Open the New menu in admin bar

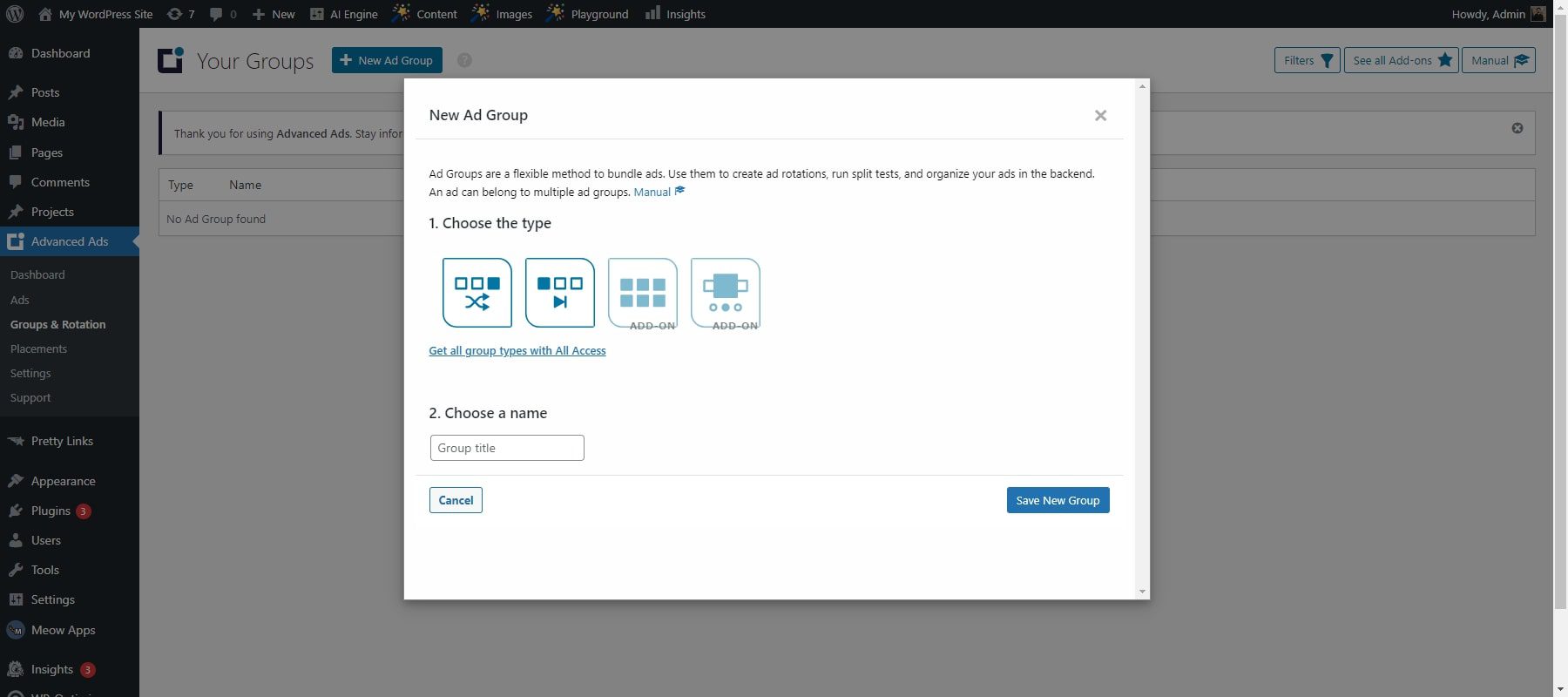click(274, 14)
